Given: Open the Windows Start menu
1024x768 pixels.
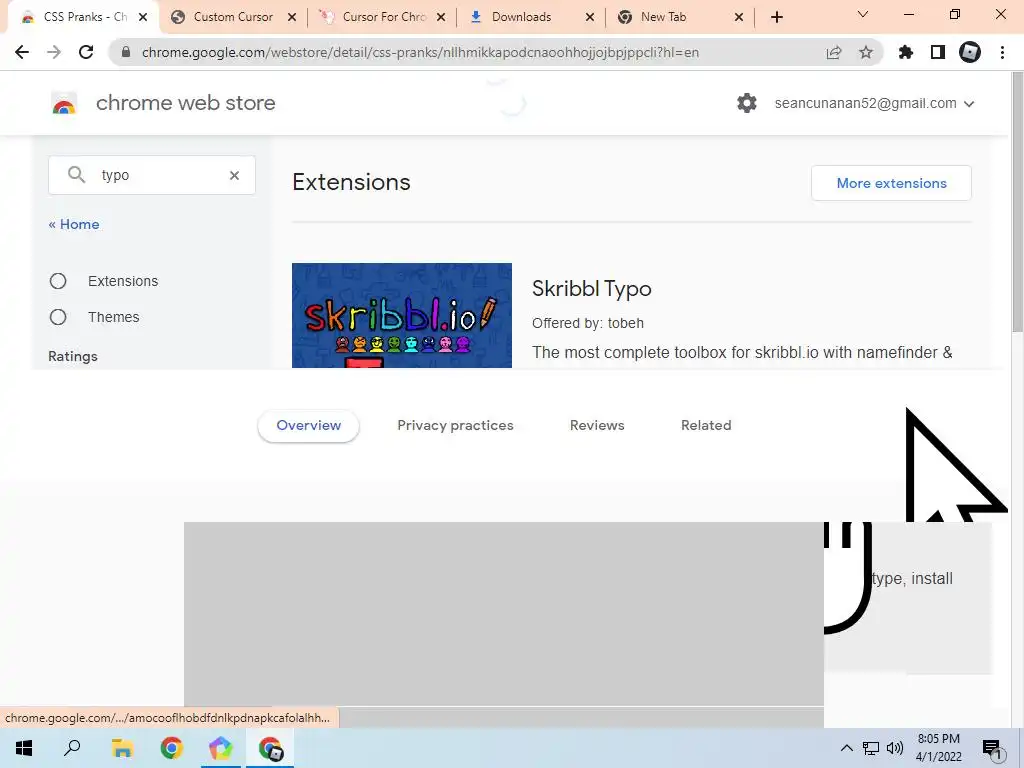Looking at the screenshot, I should pos(24,748).
